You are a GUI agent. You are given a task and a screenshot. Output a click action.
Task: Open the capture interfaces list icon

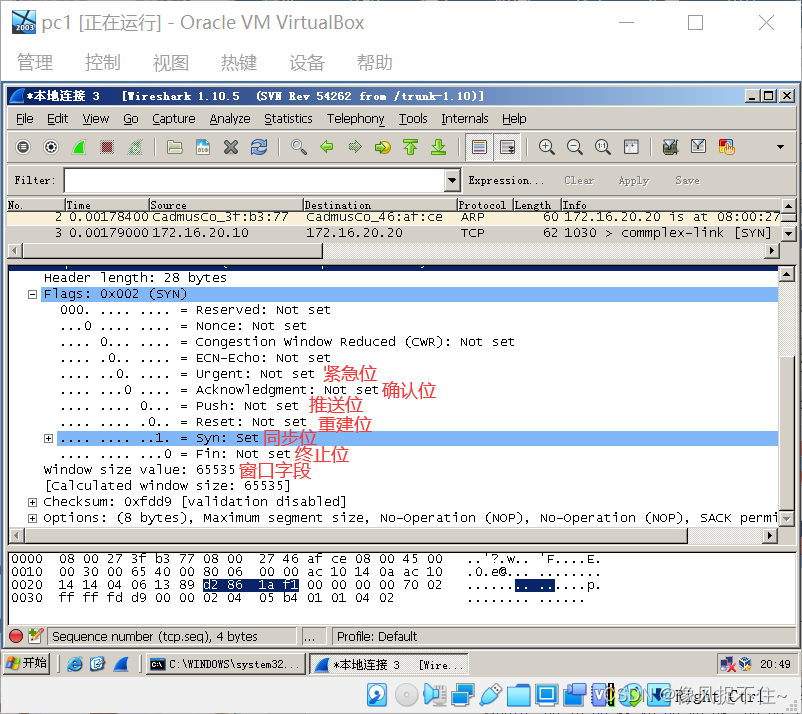[x=23, y=147]
